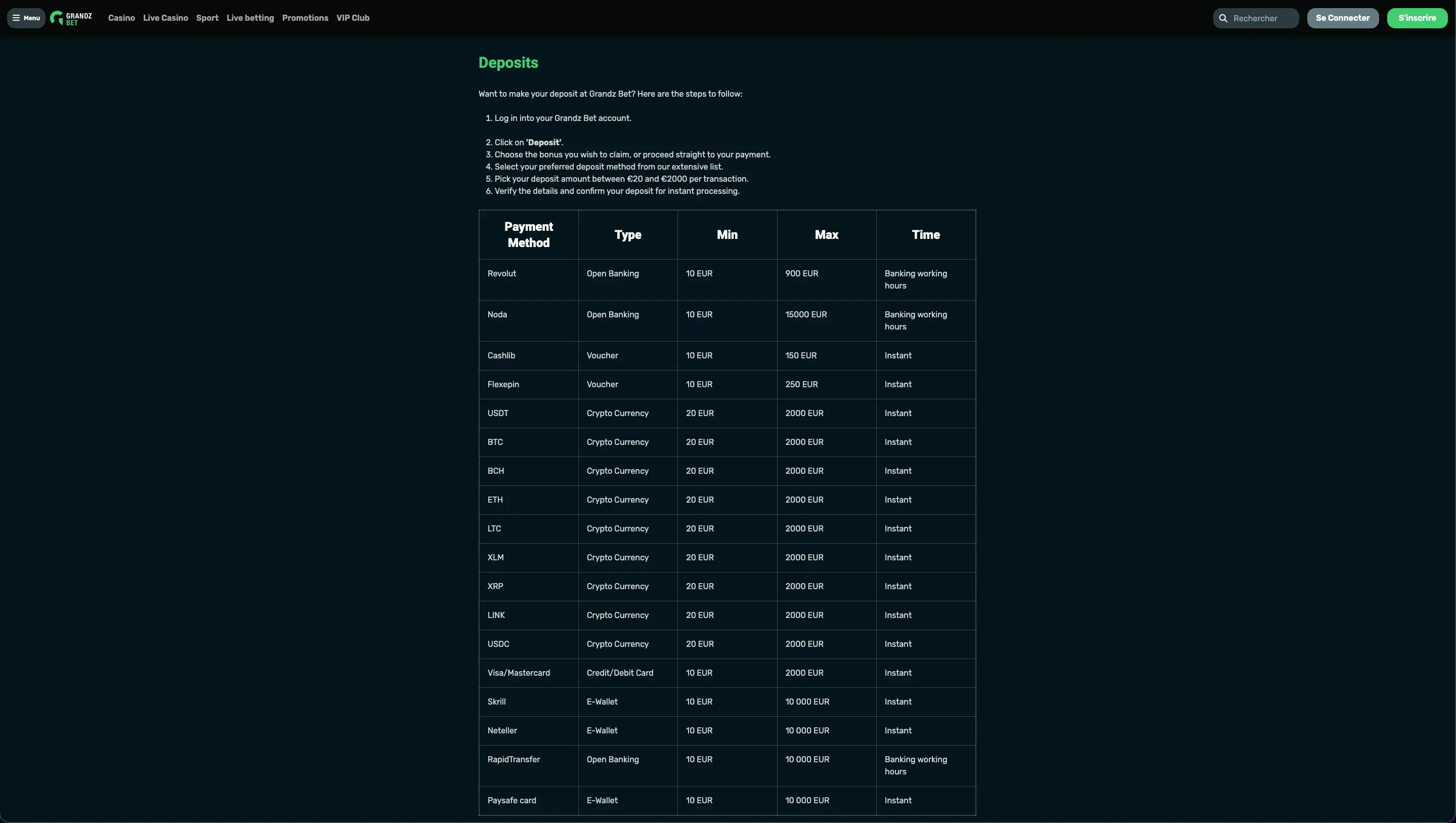Click the RapidTransfer row name

click(514, 760)
